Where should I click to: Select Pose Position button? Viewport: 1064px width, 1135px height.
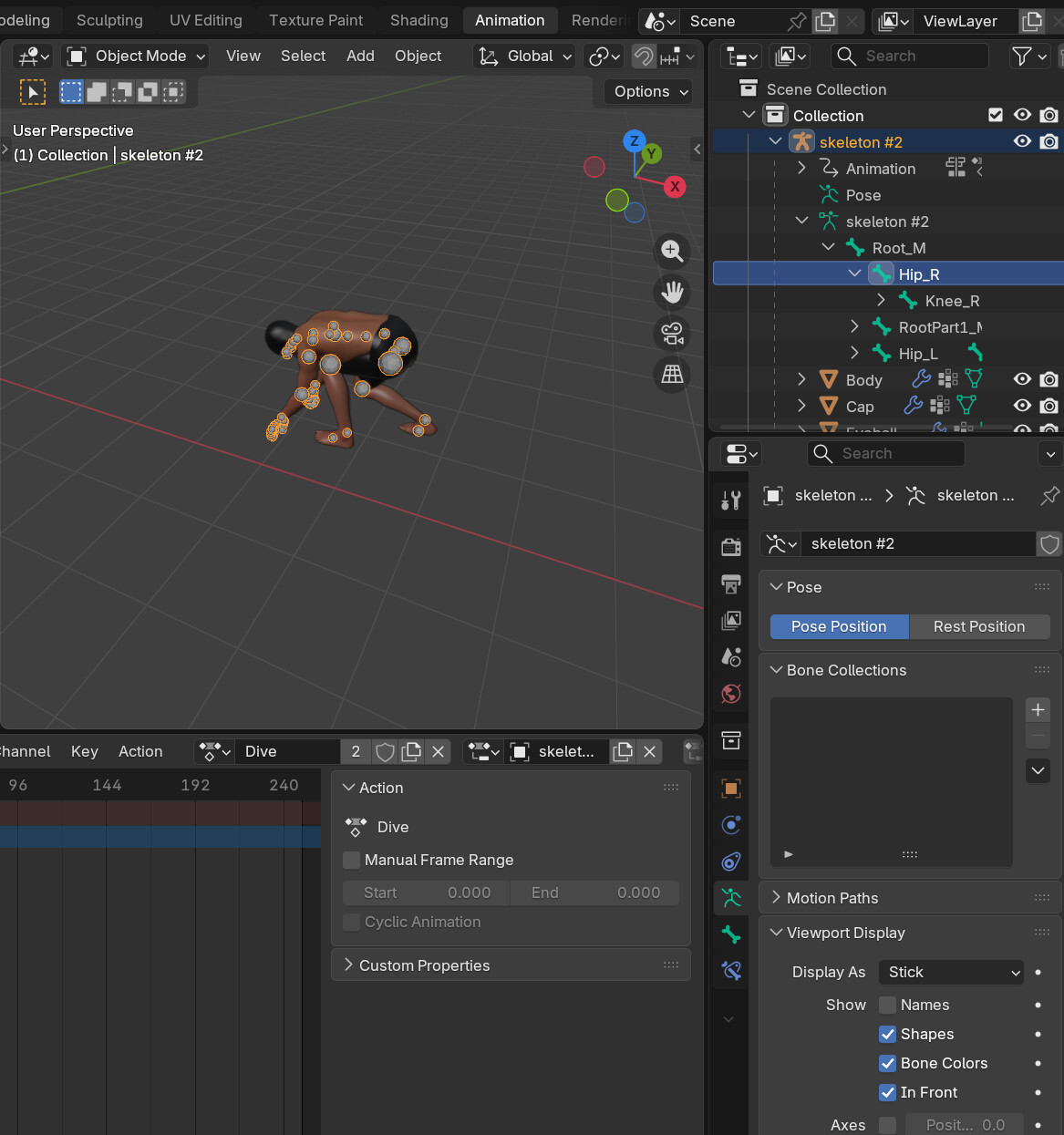tap(839, 626)
